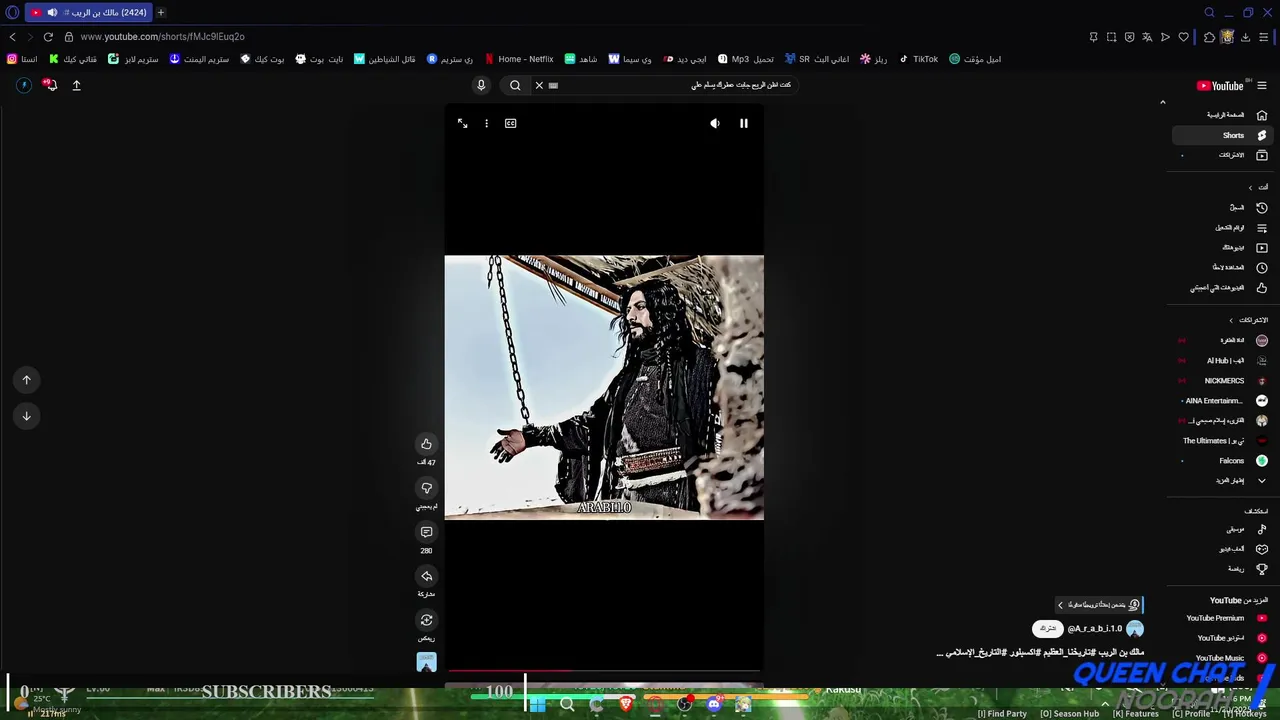
Task: Open @A_r_a_b_i.1.0 channel avatar
Action: coord(1134,628)
